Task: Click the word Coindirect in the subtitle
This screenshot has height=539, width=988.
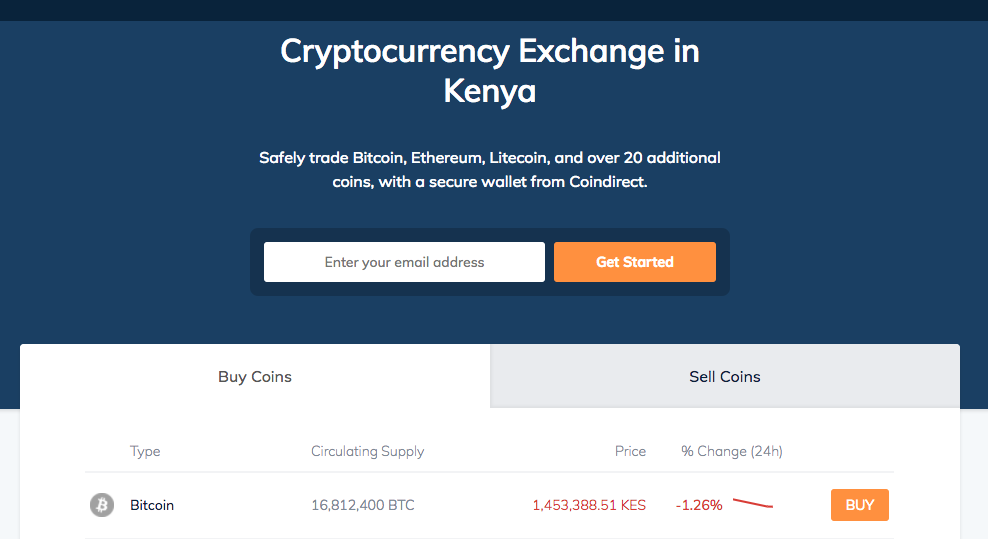Action: (x=607, y=182)
